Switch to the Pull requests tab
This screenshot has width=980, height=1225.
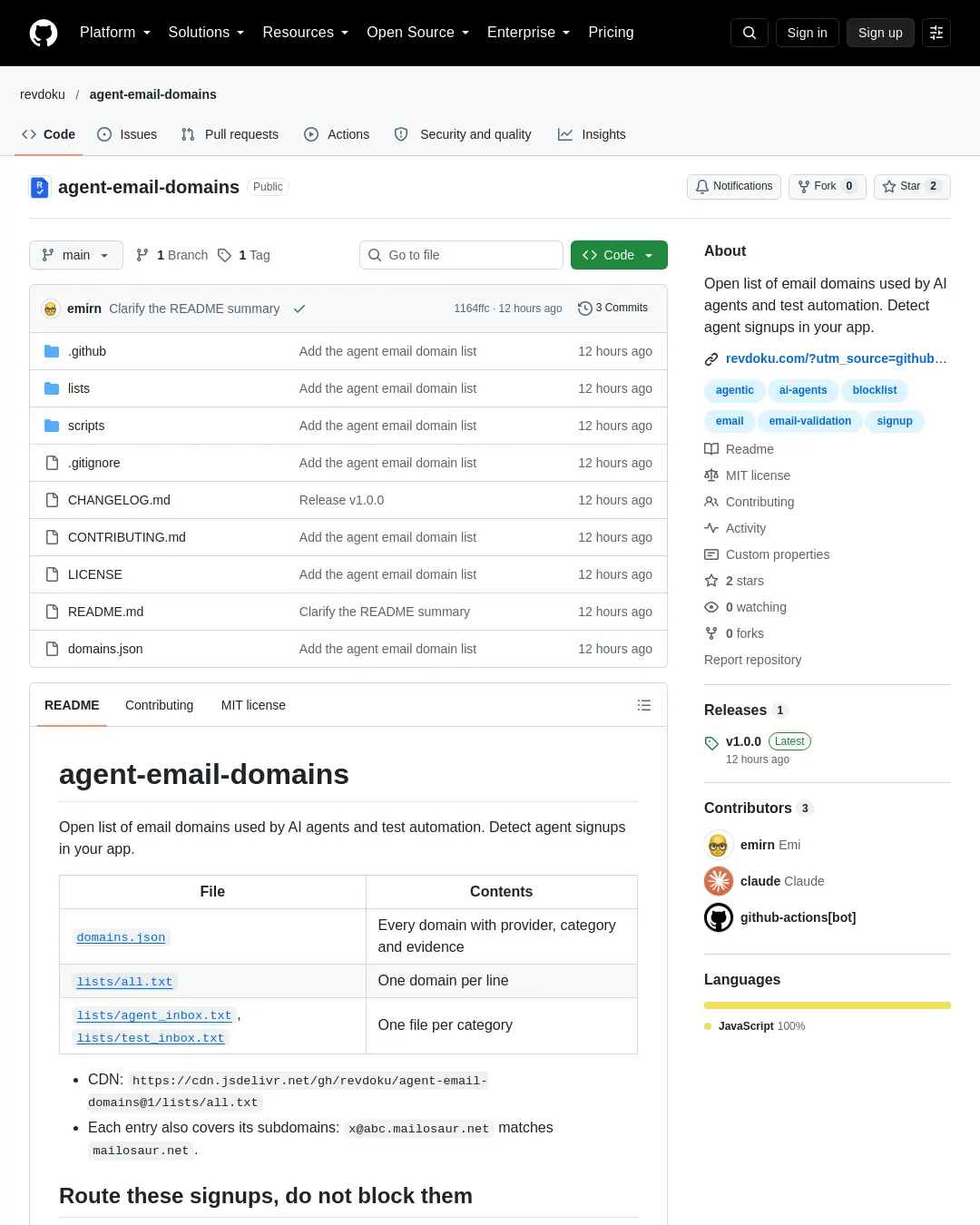[x=230, y=134]
